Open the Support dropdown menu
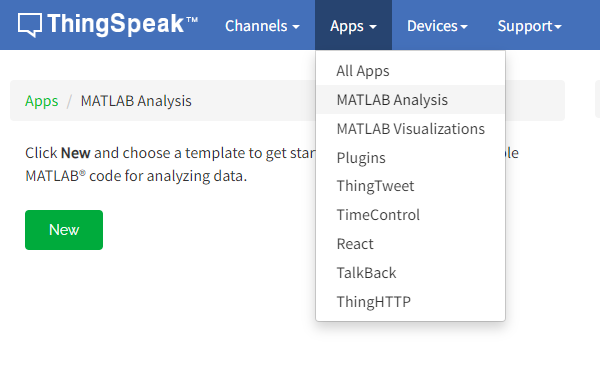The height and width of the screenshot is (380, 600). click(529, 26)
